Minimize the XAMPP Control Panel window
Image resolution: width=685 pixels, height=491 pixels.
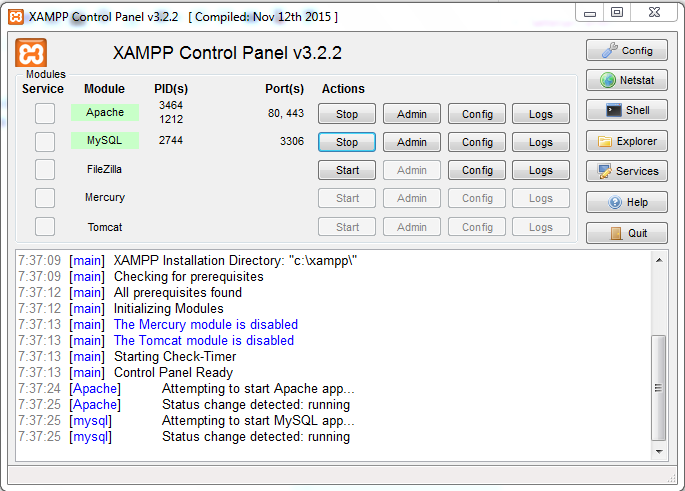click(x=589, y=13)
